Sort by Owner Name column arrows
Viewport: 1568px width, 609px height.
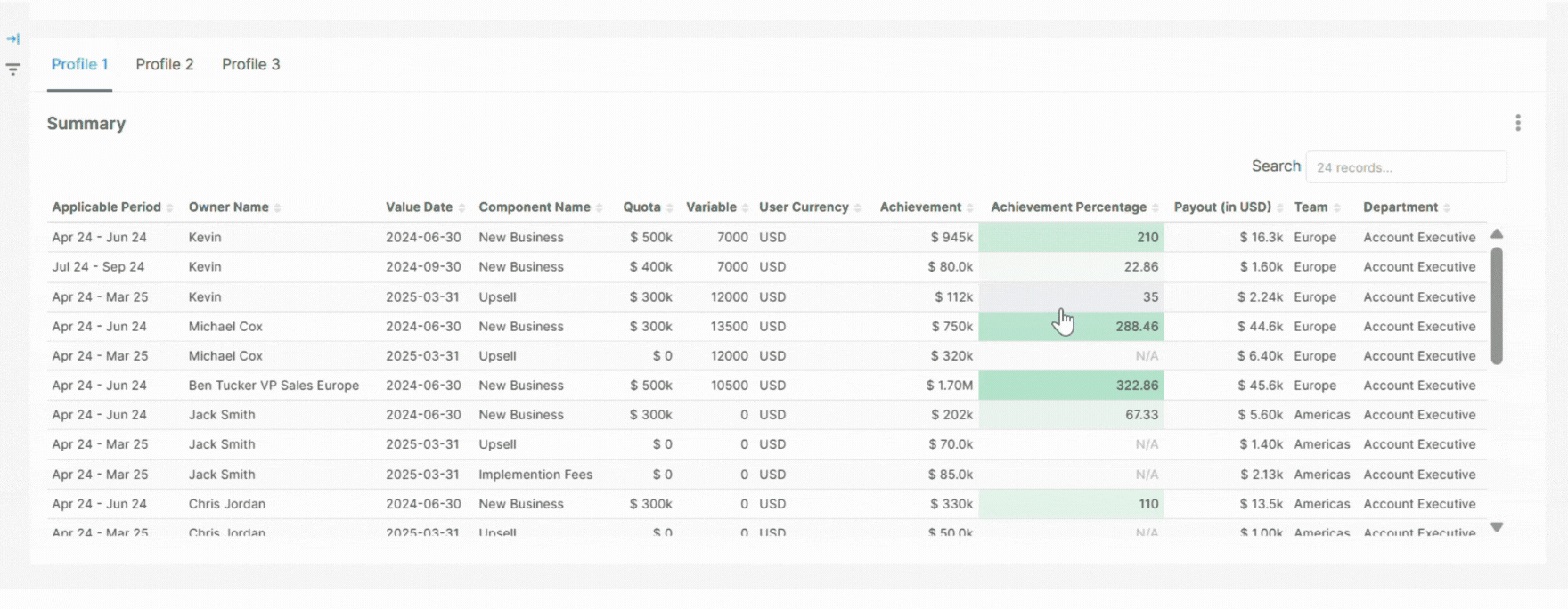(x=277, y=207)
